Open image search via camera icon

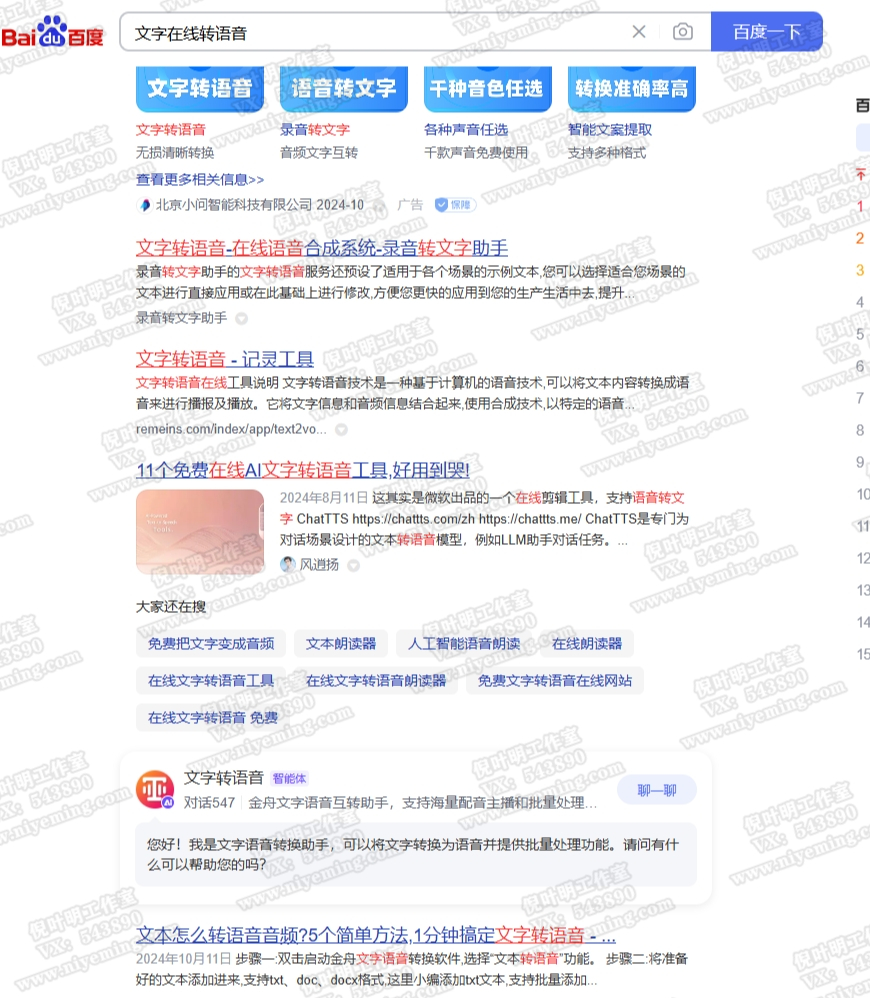click(x=683, y=32)
